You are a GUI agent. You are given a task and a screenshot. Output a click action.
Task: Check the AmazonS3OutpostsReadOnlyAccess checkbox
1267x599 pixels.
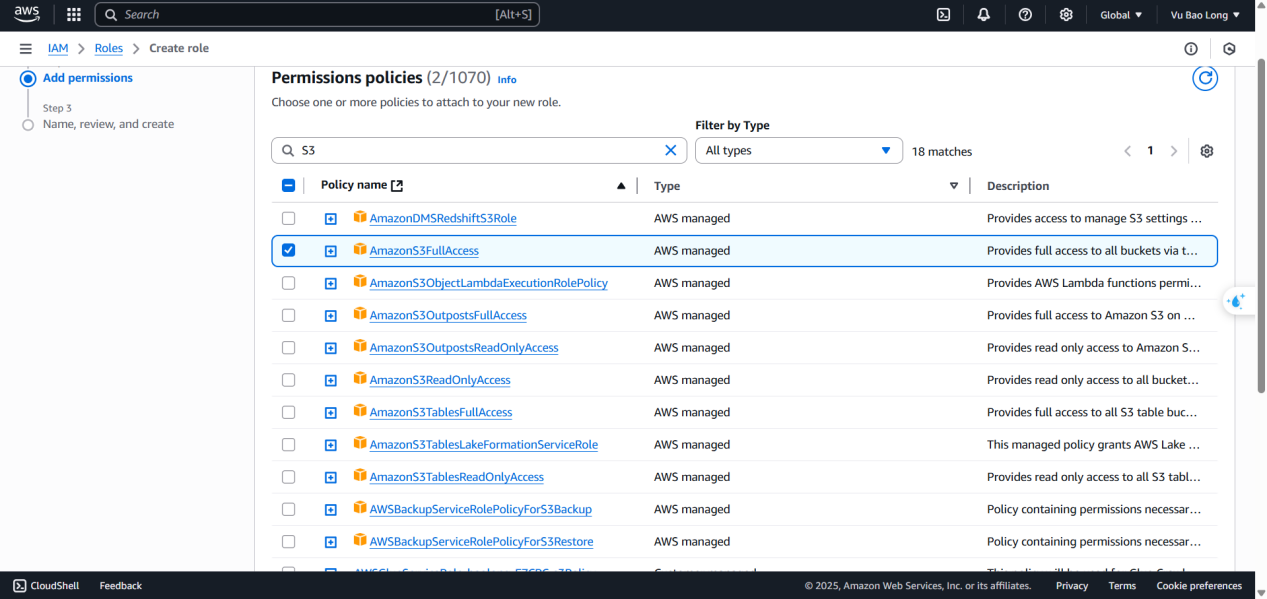(x=289, y=347)
